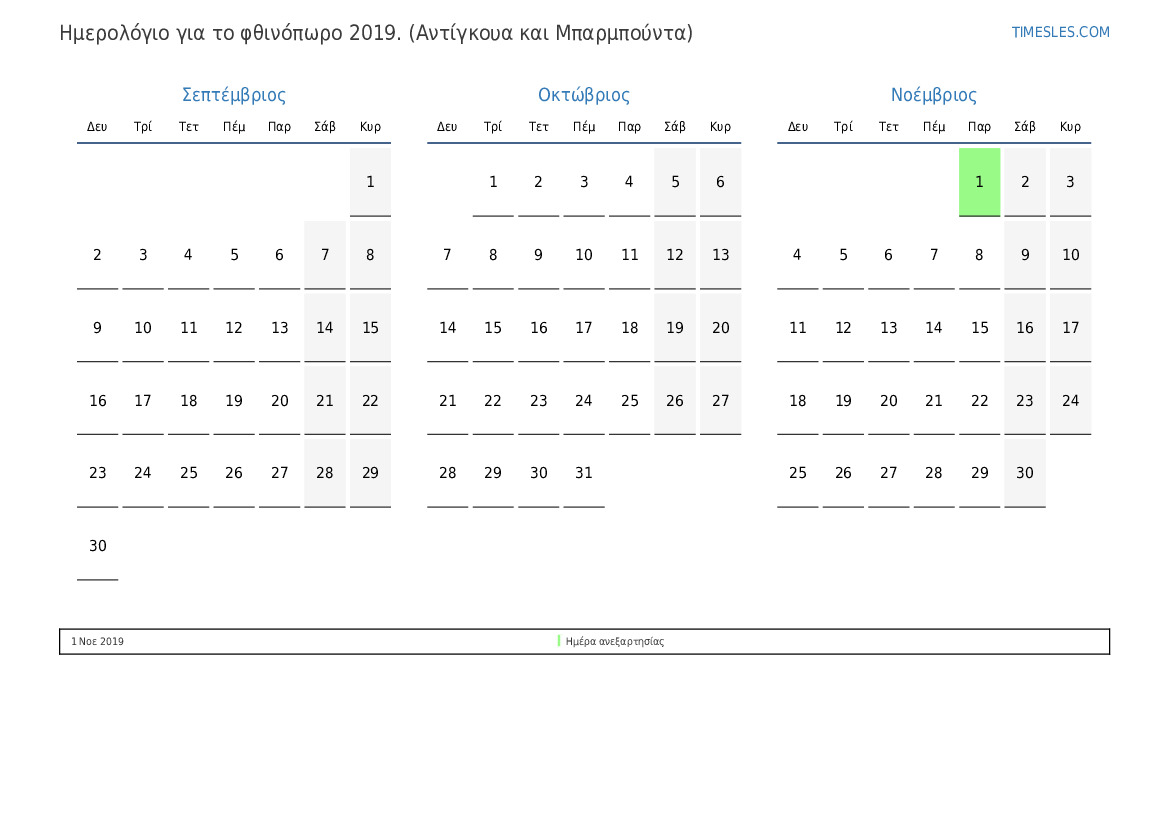Select September 1 in the Κυρ column
The height and width of the screenshot is (827, 1169).
[370, 182]
